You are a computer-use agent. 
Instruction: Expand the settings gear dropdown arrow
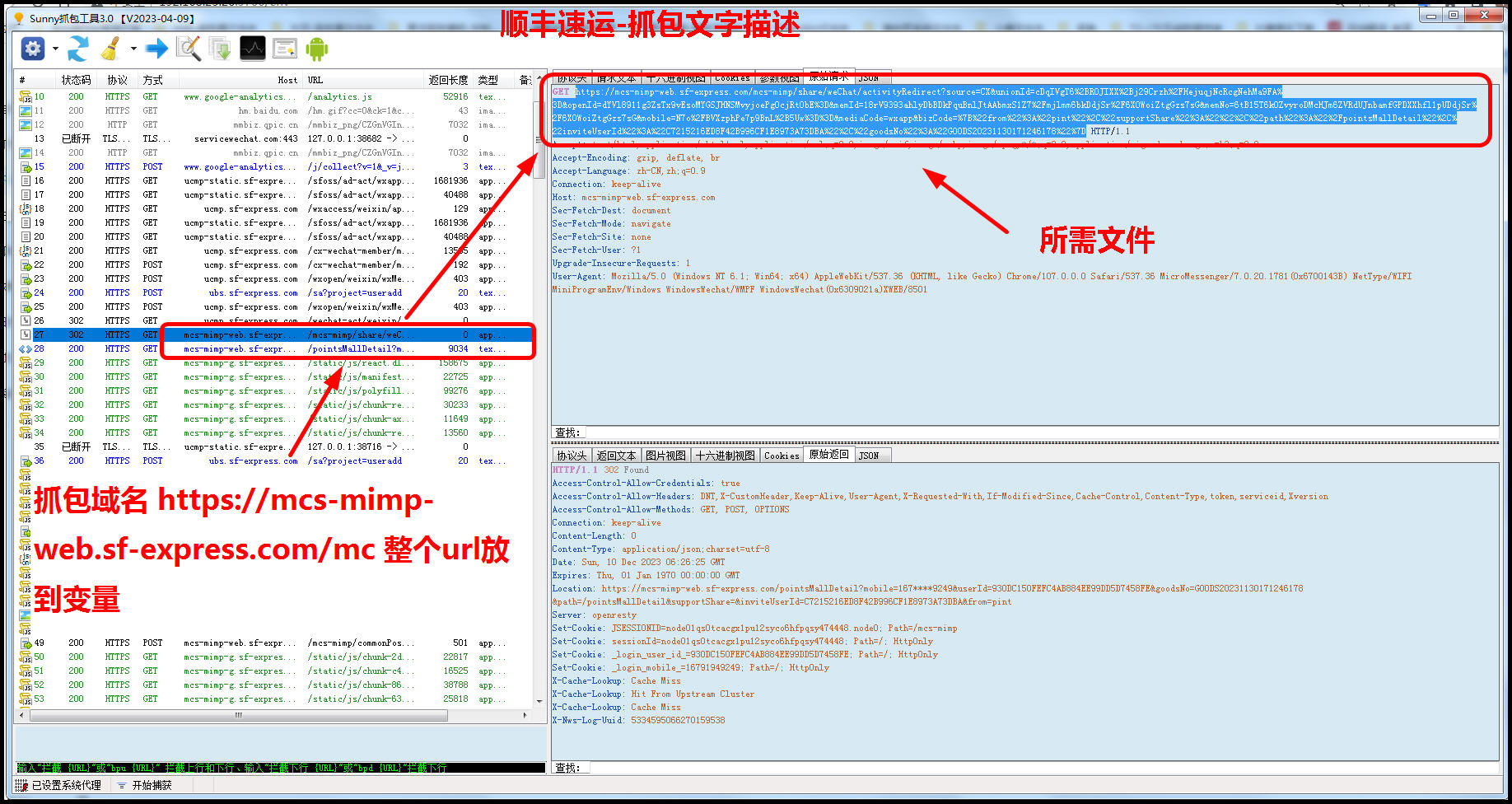[55, 49]
